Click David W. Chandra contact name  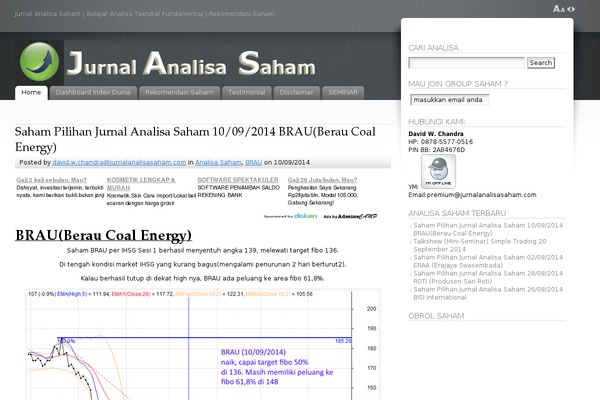pos(436,134)
